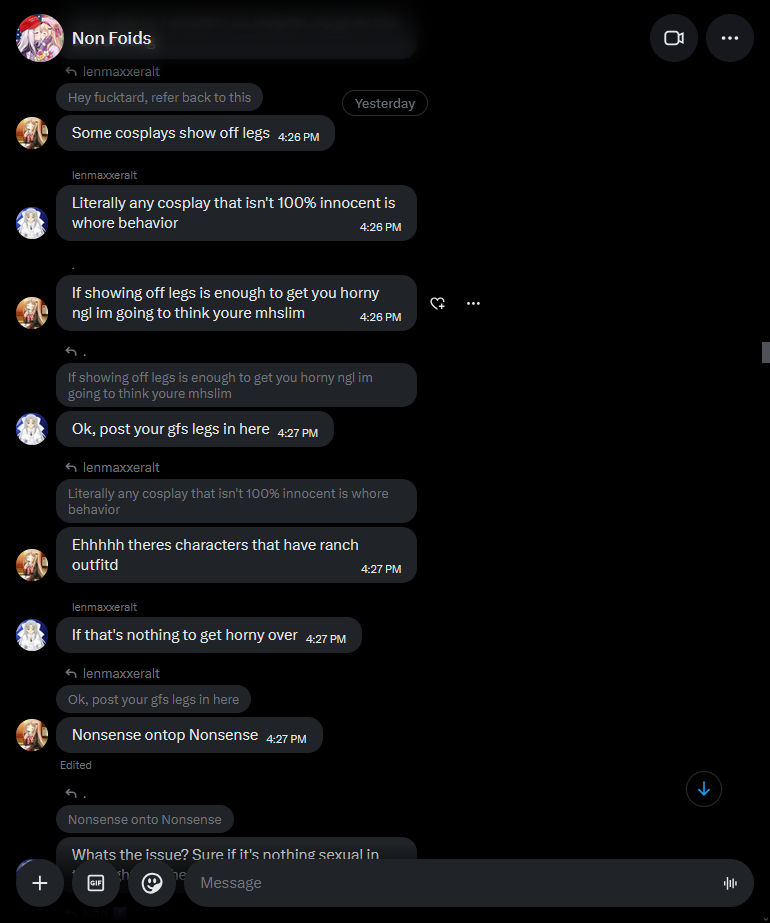Start recording a voice message

730,883
